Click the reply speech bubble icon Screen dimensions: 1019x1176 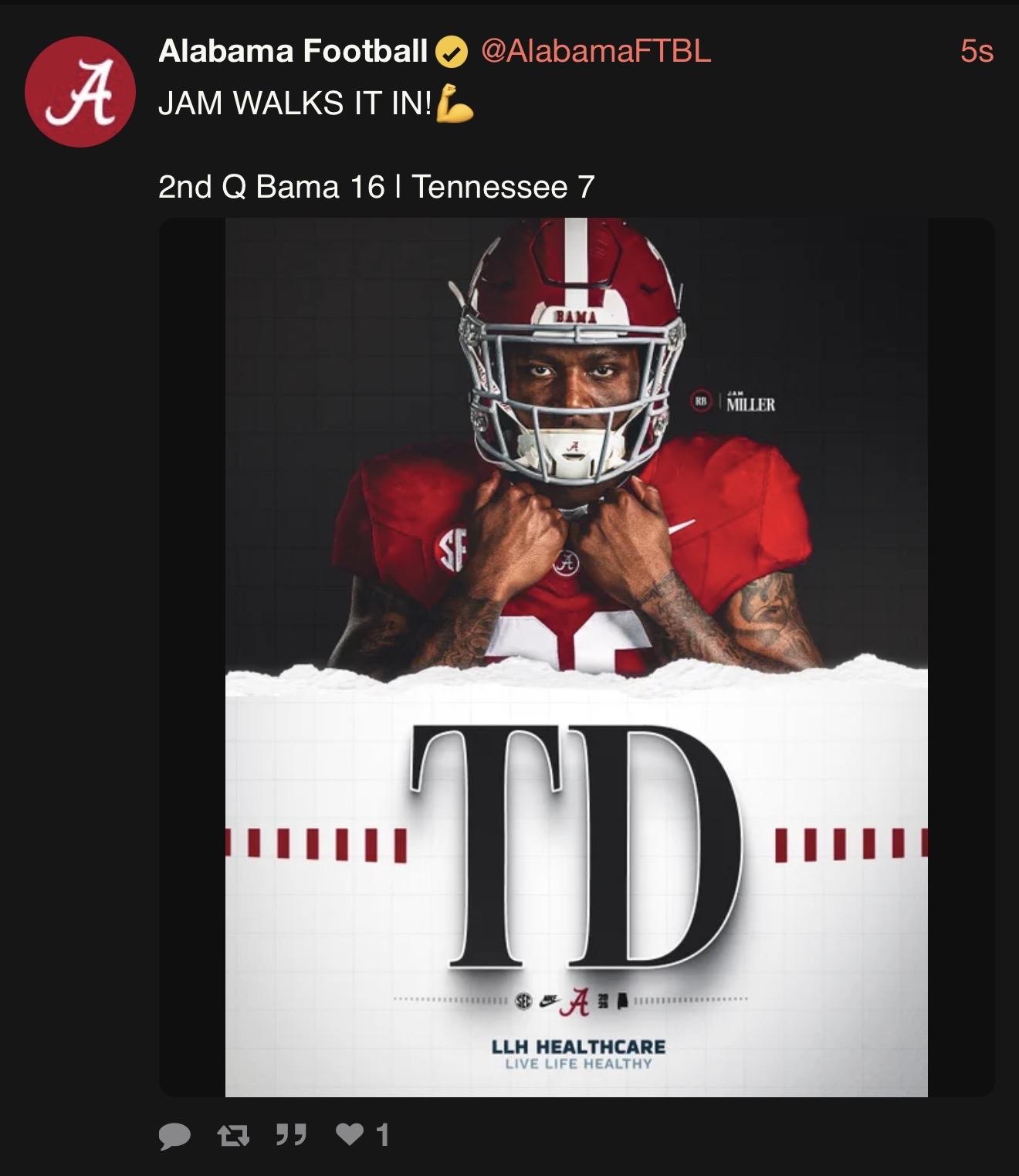(x=174, y=1135)
